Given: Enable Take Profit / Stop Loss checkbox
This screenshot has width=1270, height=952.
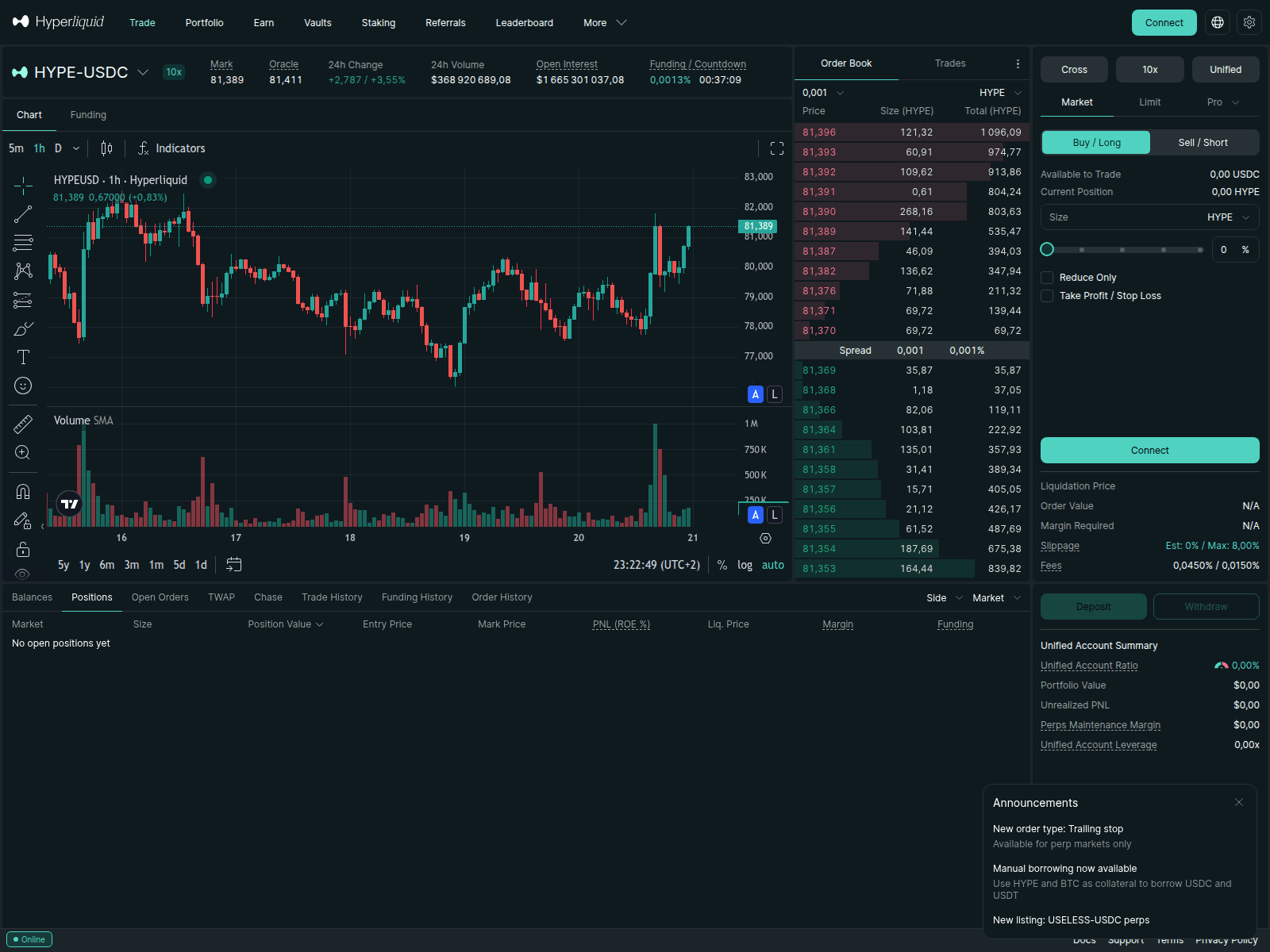Looking at the screenshot, I should pyautogui.click(x=1047, y=296).
